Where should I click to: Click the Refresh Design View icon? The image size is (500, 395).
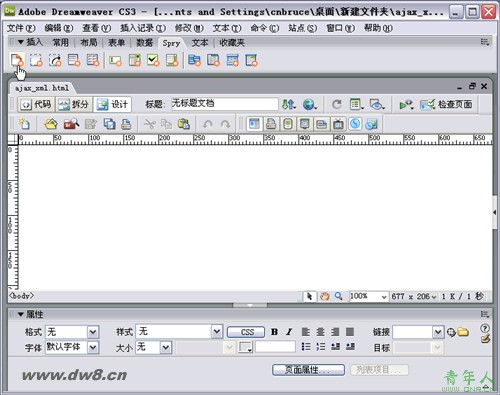coord(337,104)
